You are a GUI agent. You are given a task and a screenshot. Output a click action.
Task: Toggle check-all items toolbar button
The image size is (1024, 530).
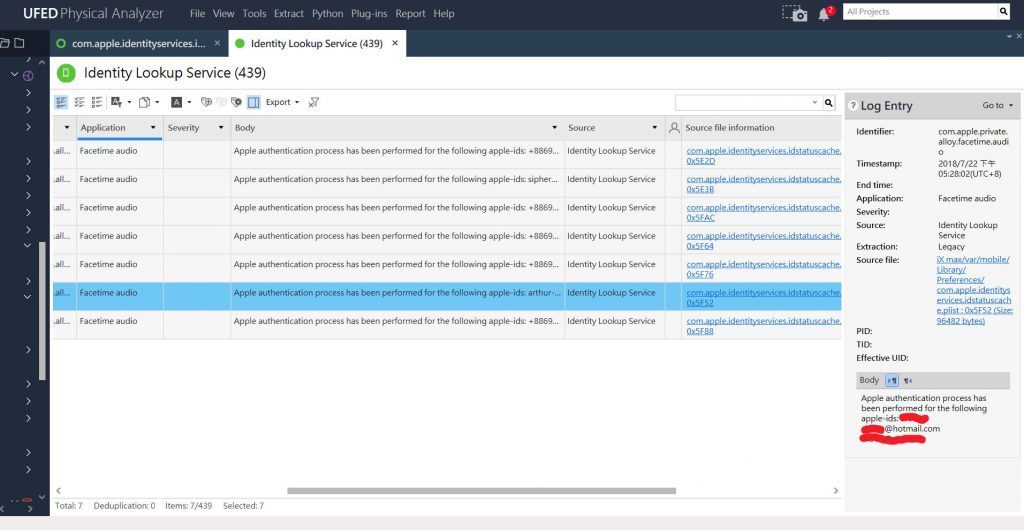61,102
